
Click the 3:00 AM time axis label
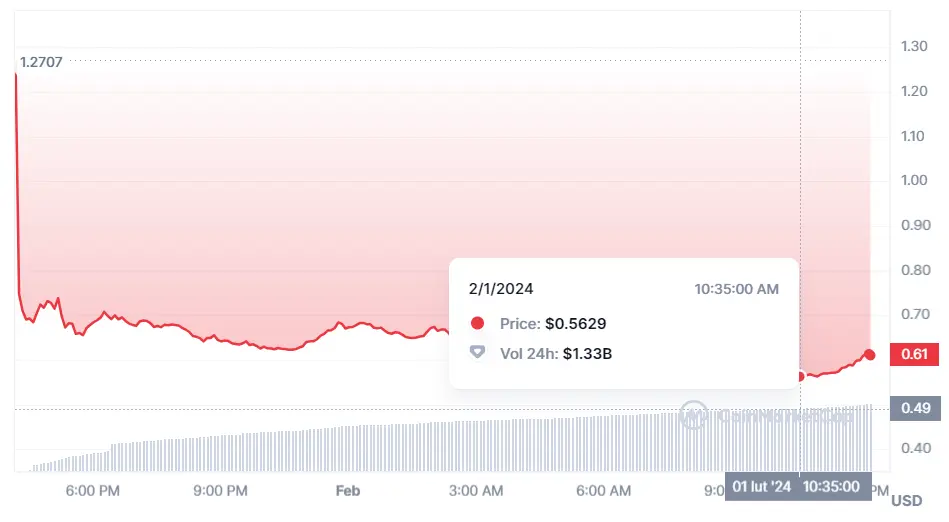point(476,490)
